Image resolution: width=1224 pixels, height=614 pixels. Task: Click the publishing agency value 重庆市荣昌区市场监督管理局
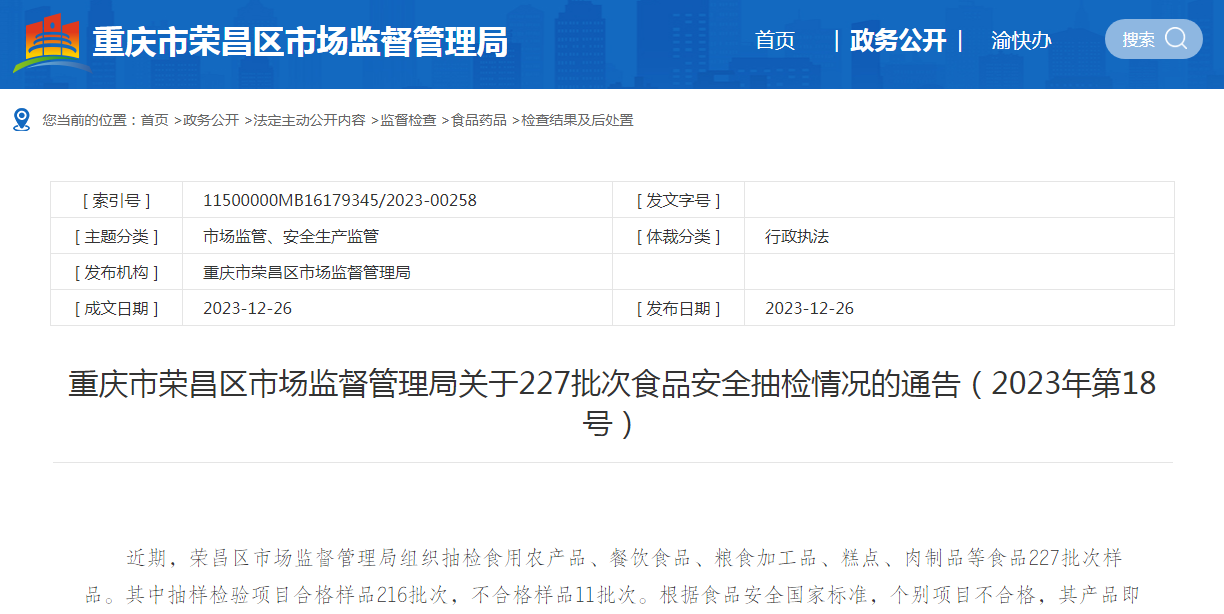coord(307,272)
